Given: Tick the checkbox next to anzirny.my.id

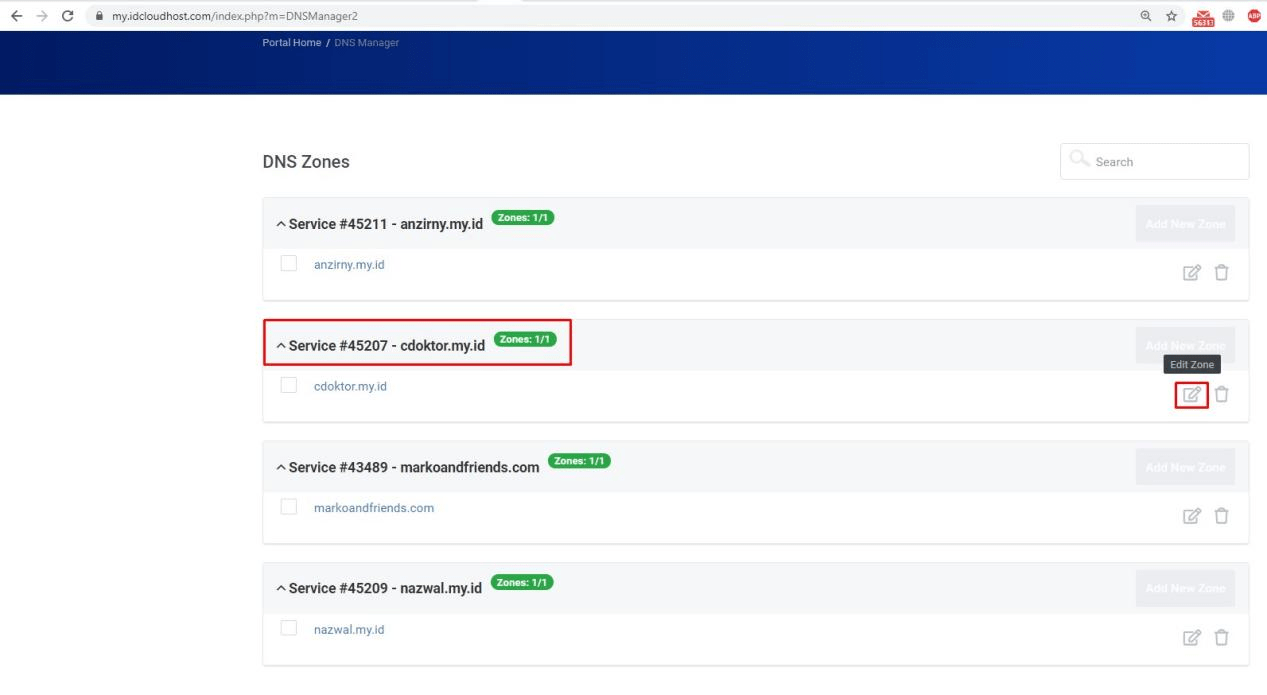Looking at the screenshot, I should [288, 263].
